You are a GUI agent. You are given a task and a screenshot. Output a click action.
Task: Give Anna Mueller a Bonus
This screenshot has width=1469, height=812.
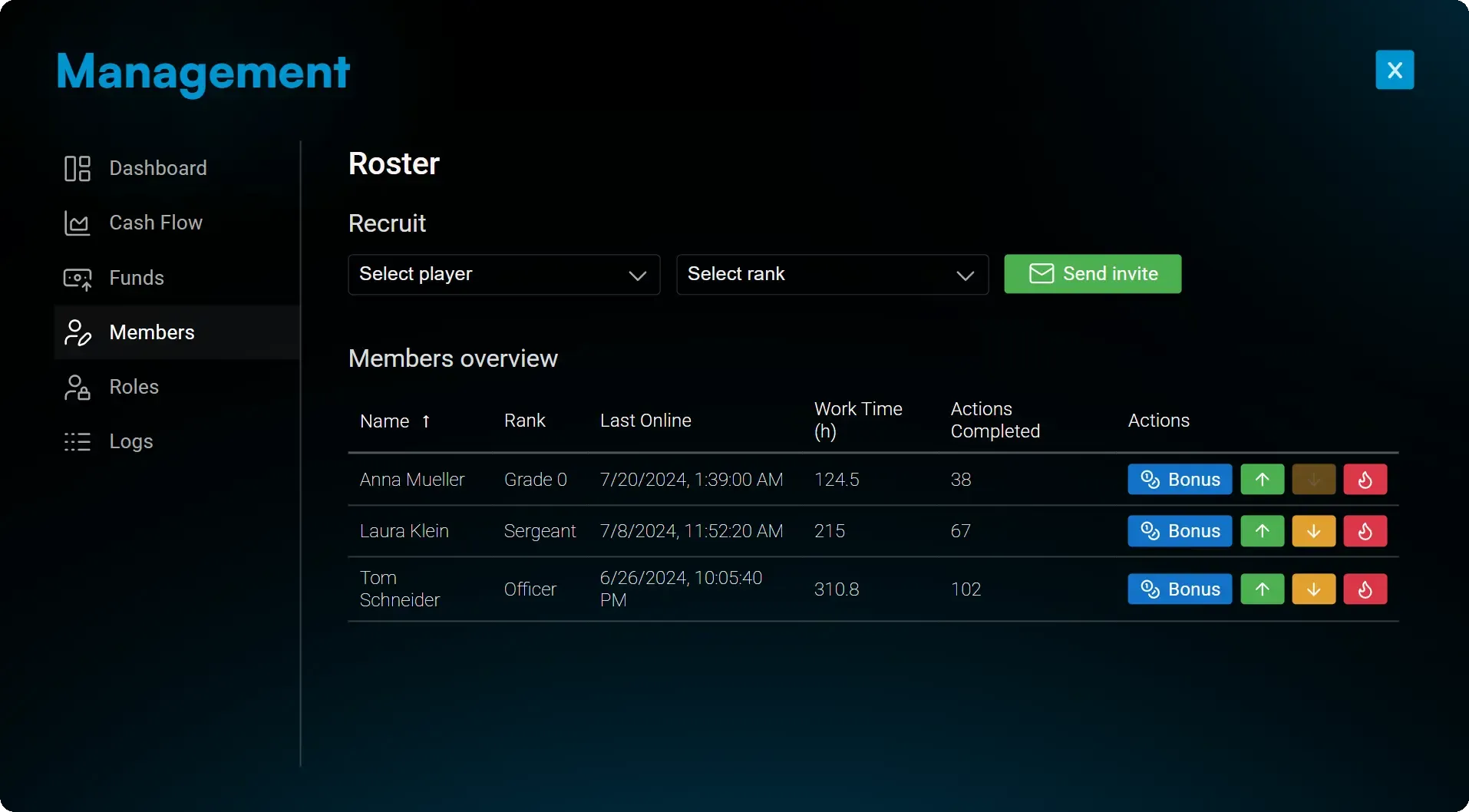pyautogui.click(x=1180, y=479)
